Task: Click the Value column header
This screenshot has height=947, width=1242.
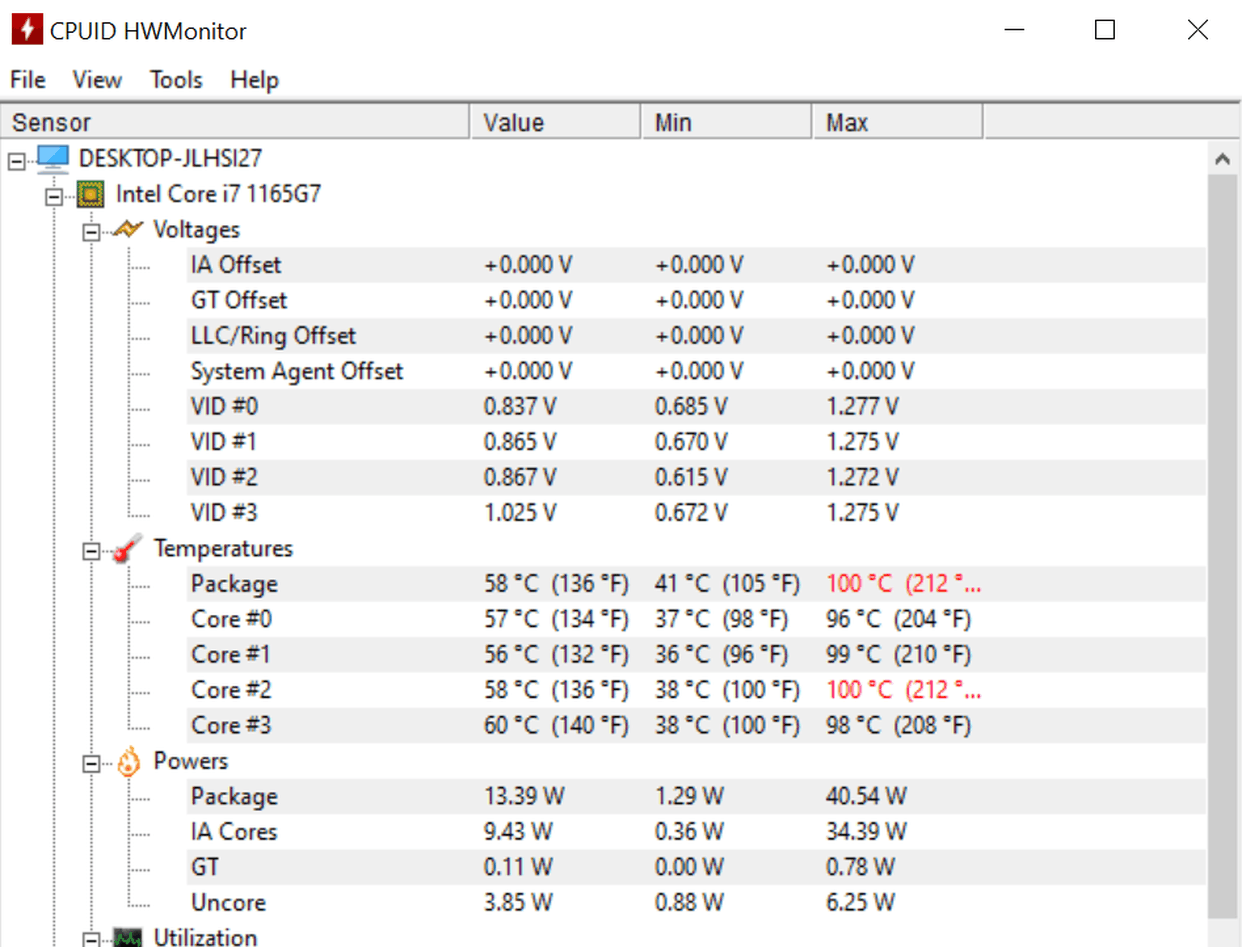Action: 555,122
